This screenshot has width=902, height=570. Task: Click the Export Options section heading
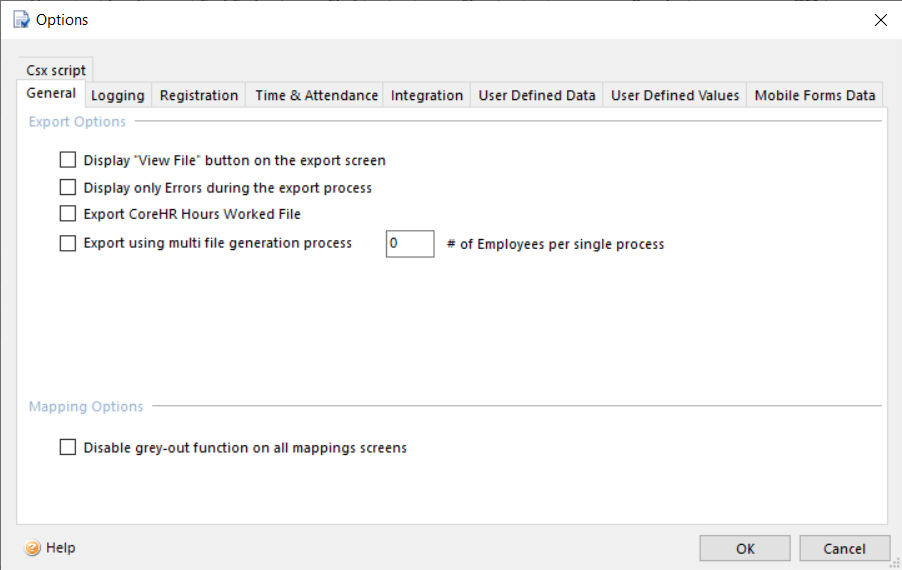click(x=77, y=122)
